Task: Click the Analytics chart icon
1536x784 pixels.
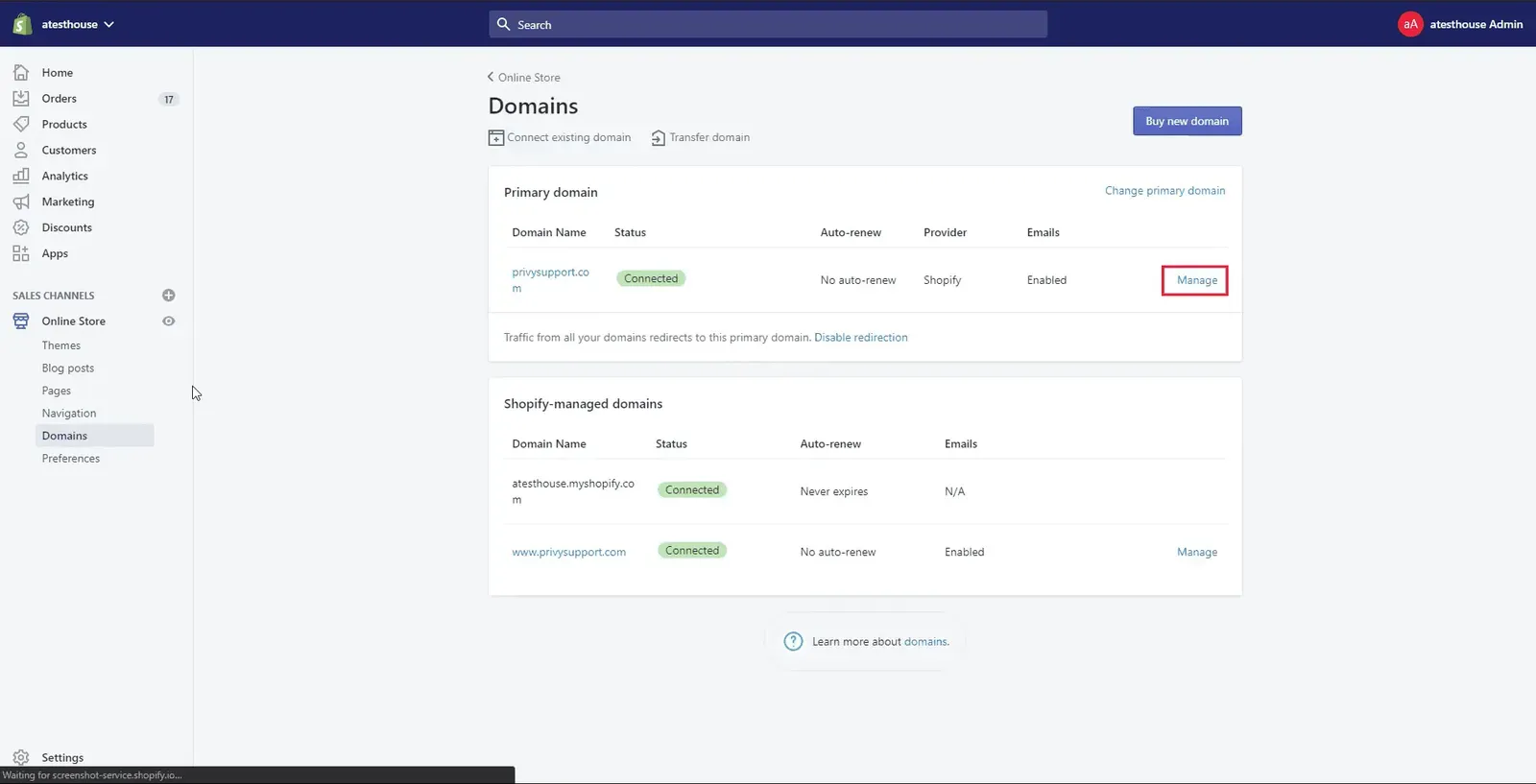Action: [x=21, y=177]
